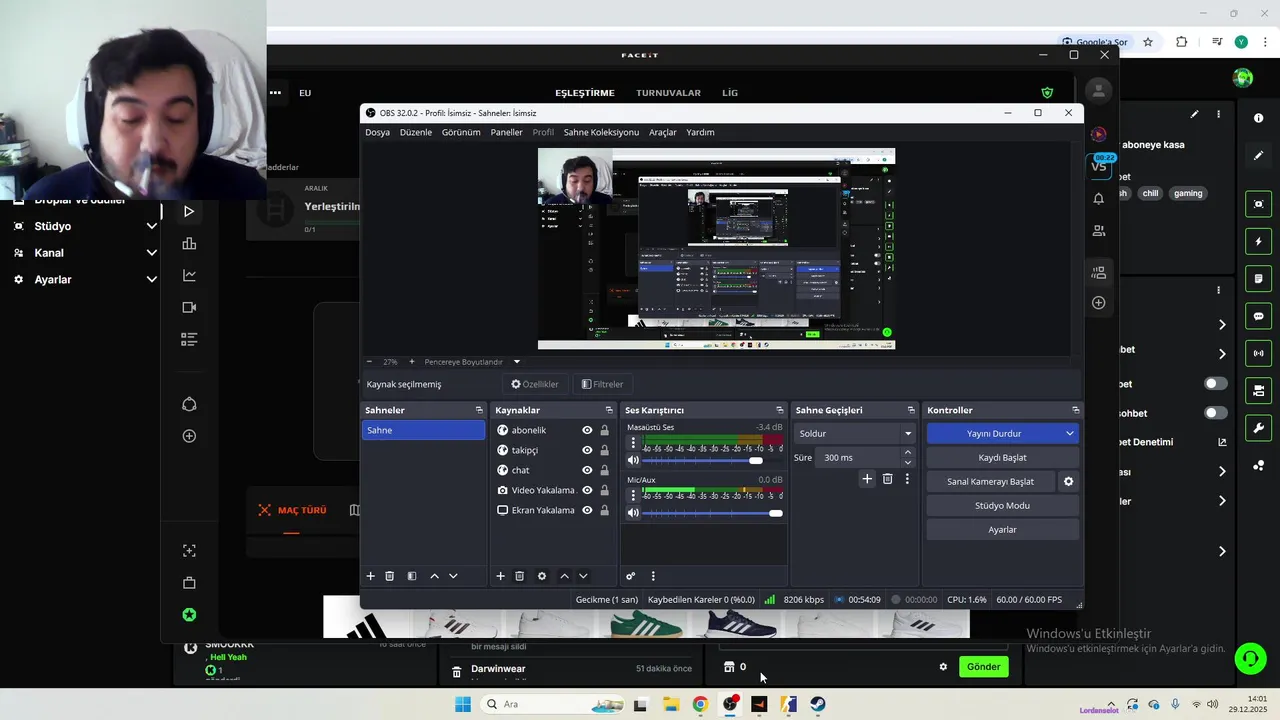Open FACEIT line chart stats icon
The height and width of the screenshot is (720, 1280).
(189, 275)
